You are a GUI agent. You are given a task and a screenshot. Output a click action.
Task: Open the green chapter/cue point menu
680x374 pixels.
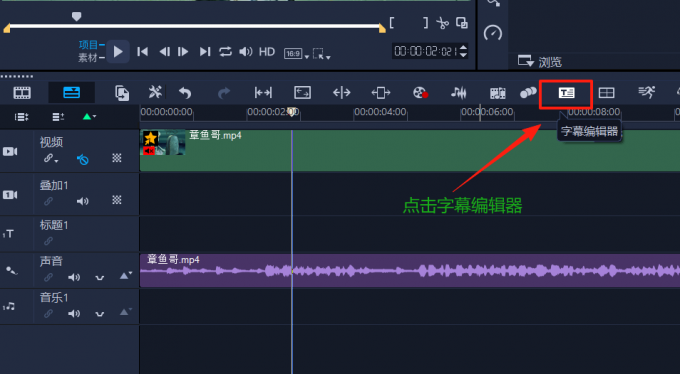tap(89, 116)
